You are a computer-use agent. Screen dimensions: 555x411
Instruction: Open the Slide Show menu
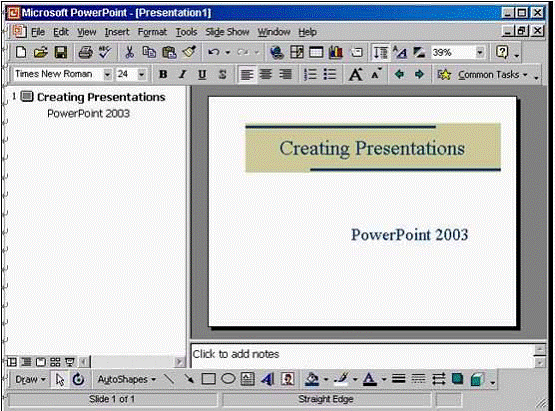tap(227, 32)
